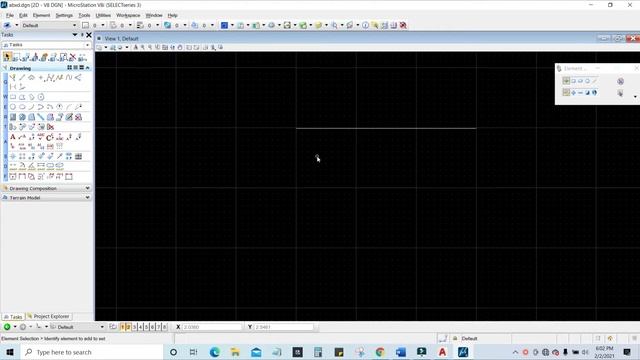Open the Tools menu
The height and width of the screenshot is (360, 640).
[84, 15]
